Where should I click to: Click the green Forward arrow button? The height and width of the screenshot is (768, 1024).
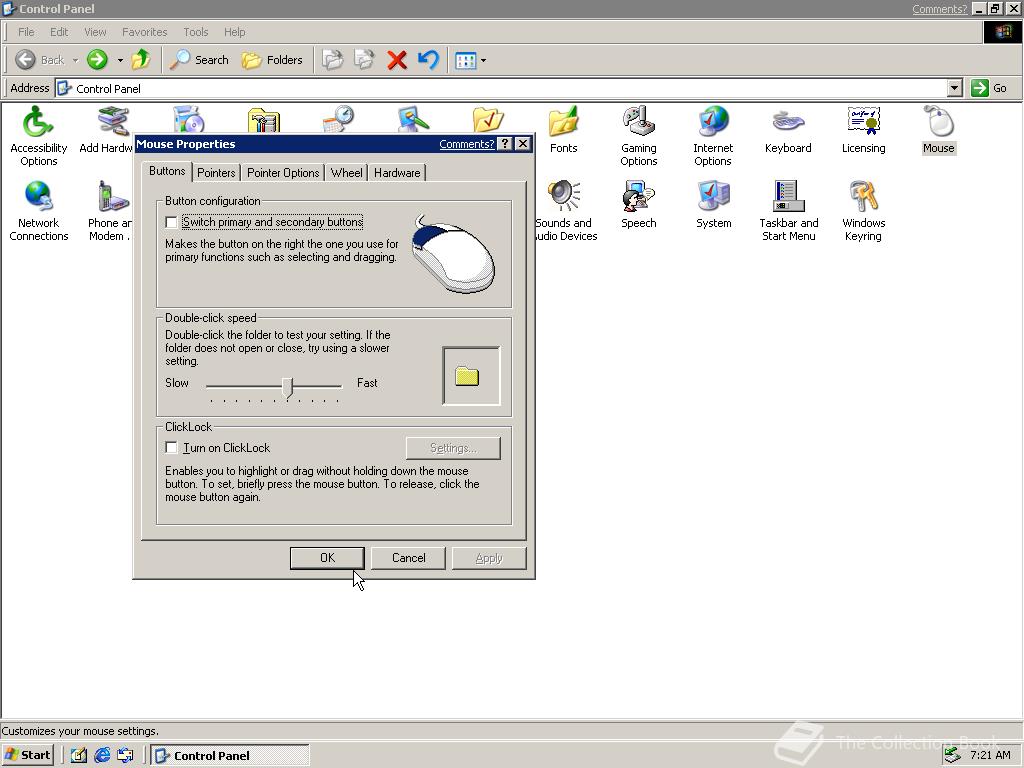click(x=97, y=60)
